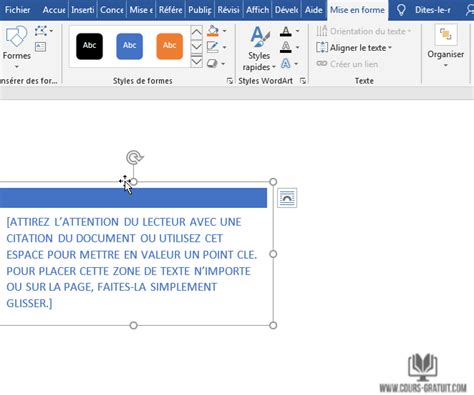Select the Mise en forme tab
Viewport: 474px width, 395px height.
point(357,10)
